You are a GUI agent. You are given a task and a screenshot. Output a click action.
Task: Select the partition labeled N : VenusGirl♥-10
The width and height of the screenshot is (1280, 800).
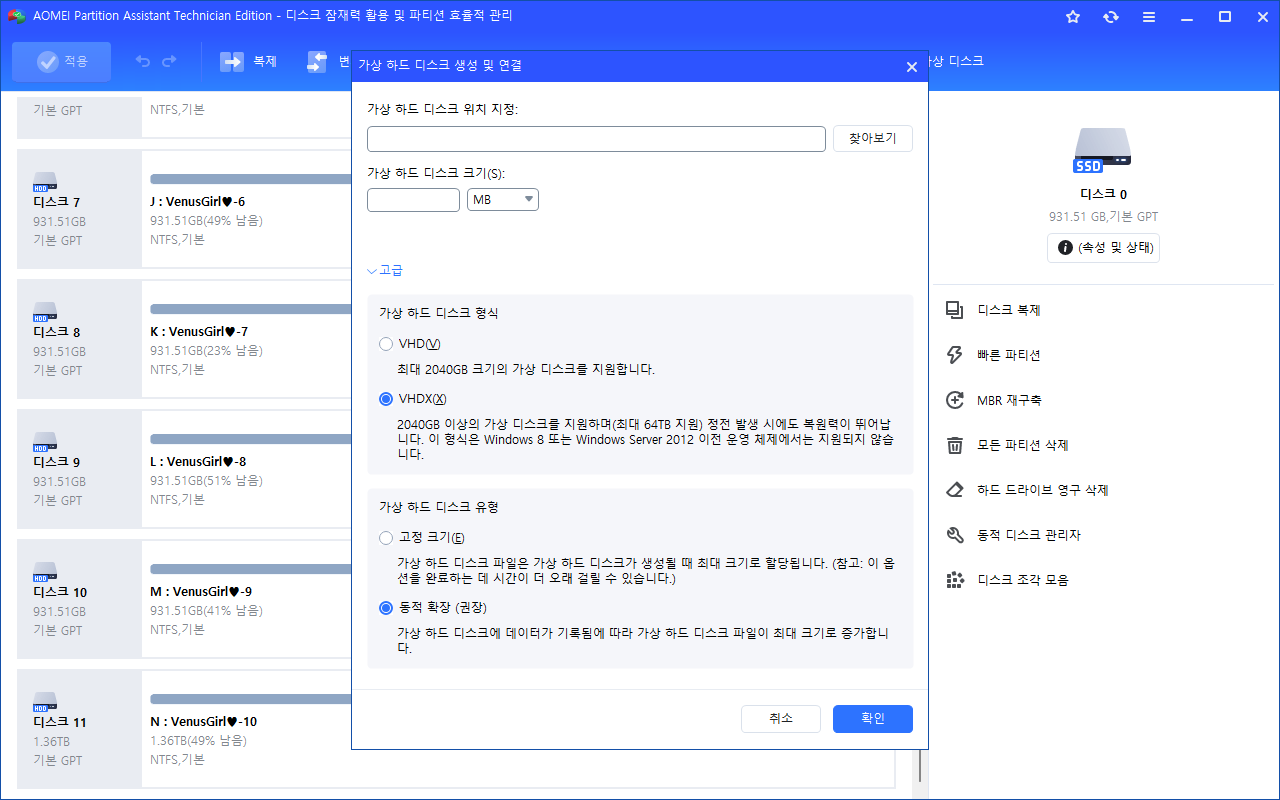pos(203,722)
